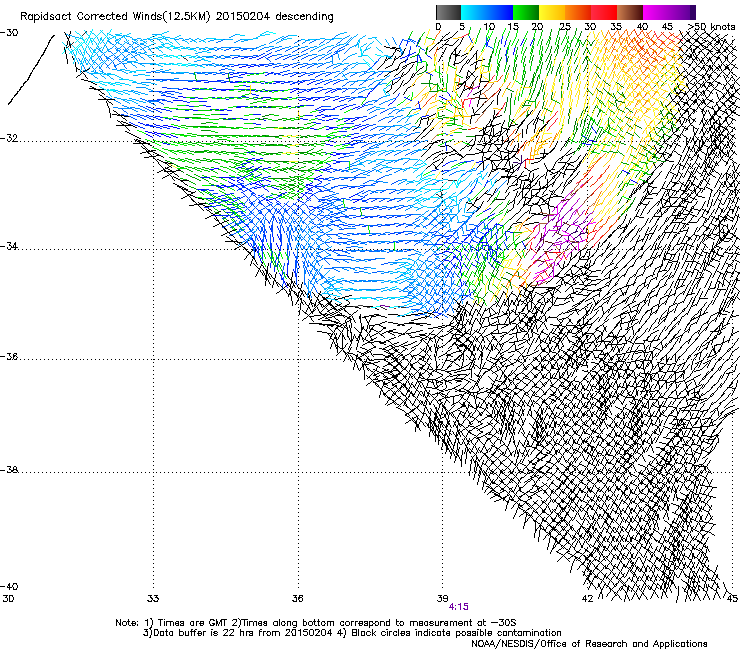Click the '36' longitude axis label

tap(297, 599)
